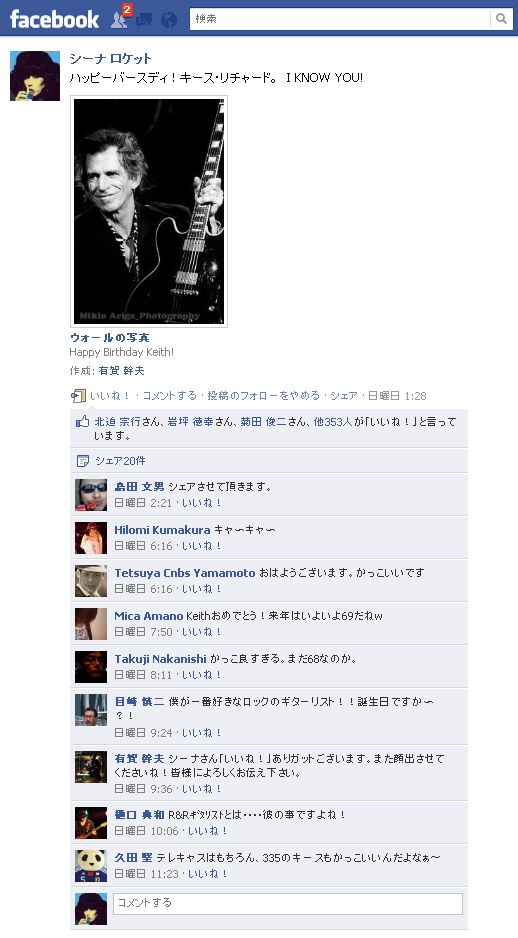Open シーナ ロケット profile name link

(111, 59)
